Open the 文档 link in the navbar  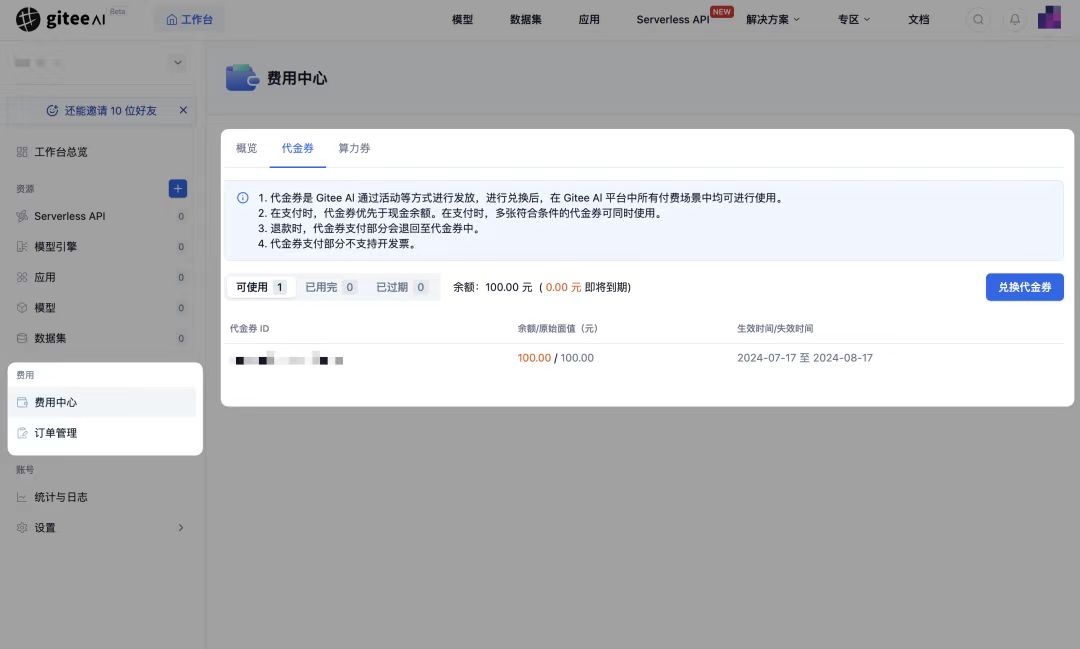[x=919, y=18]
